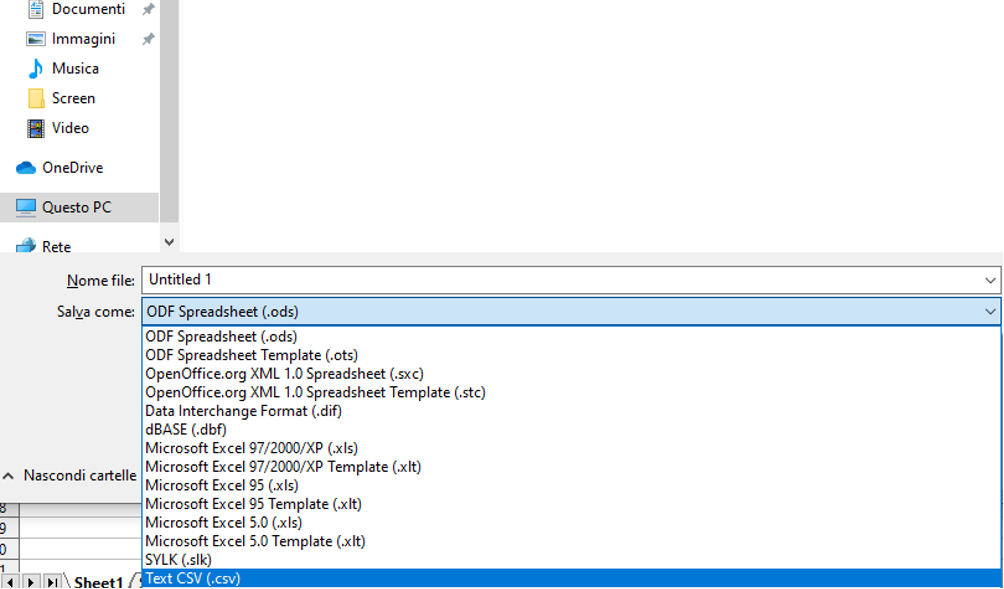Choose Text CSV (.csv) format

click(x=571, y=578)
